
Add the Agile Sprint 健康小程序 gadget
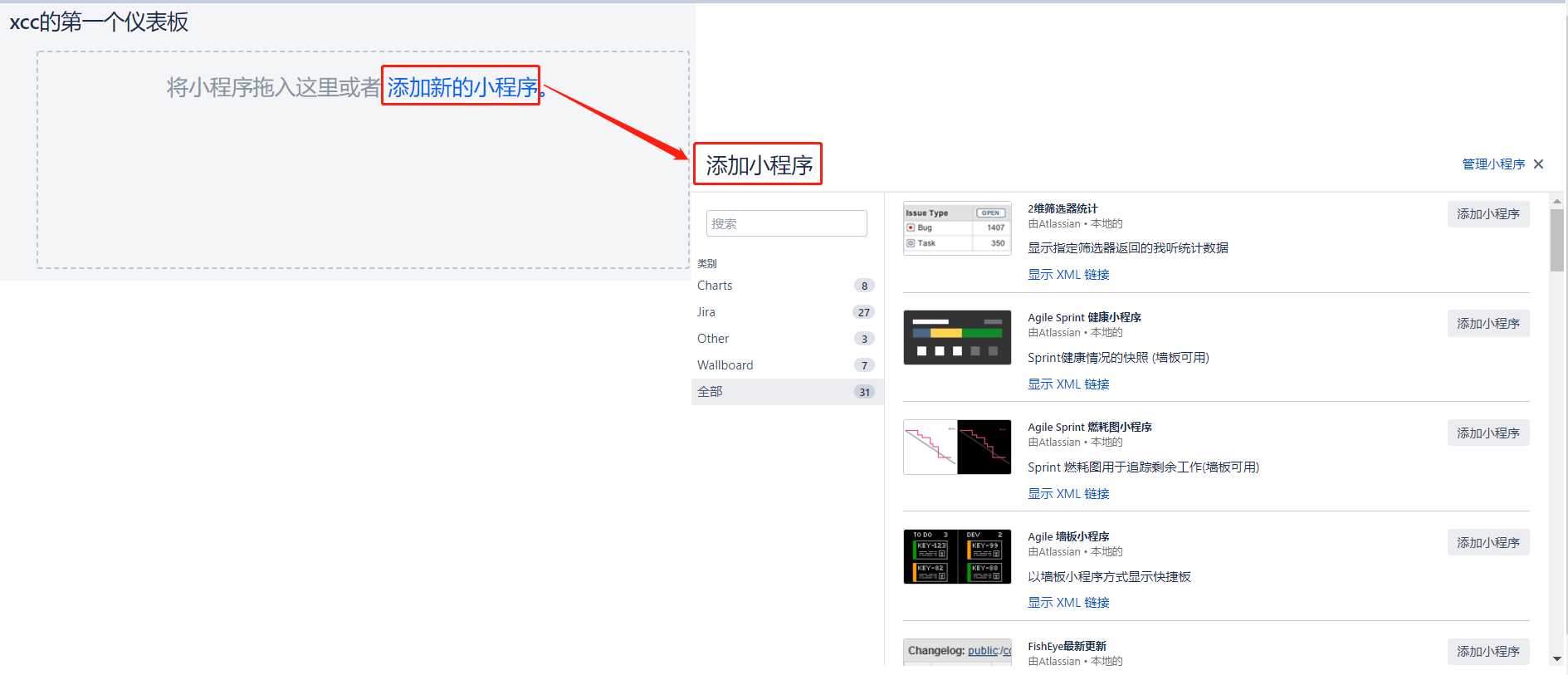coord(1488,324)
